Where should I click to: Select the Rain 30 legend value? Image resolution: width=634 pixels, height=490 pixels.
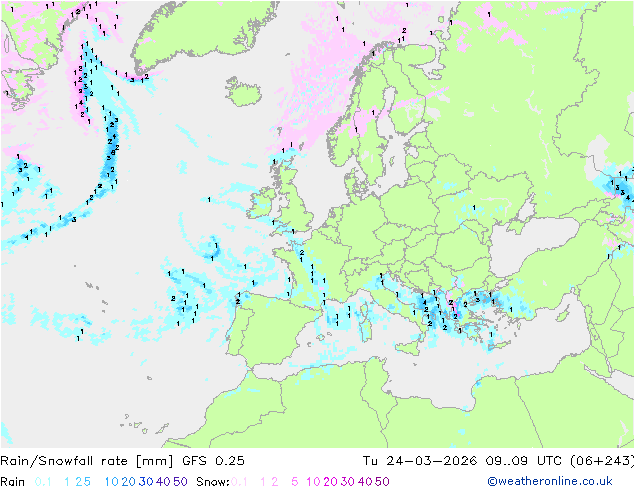click(146, 482)
